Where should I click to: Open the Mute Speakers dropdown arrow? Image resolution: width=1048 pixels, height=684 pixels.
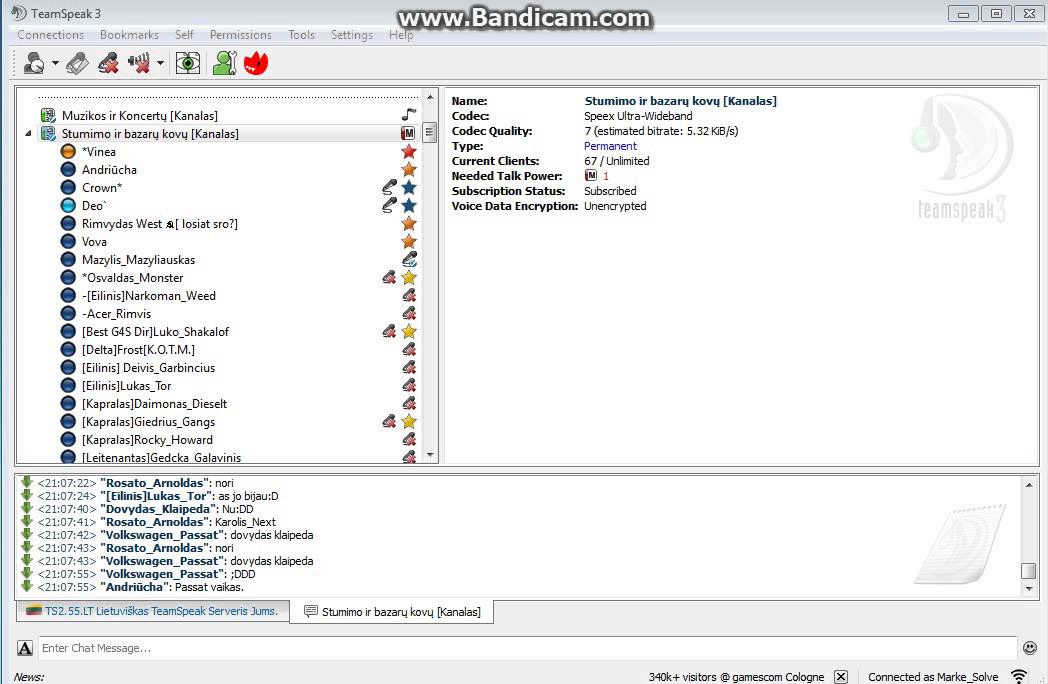click(160, 64)
